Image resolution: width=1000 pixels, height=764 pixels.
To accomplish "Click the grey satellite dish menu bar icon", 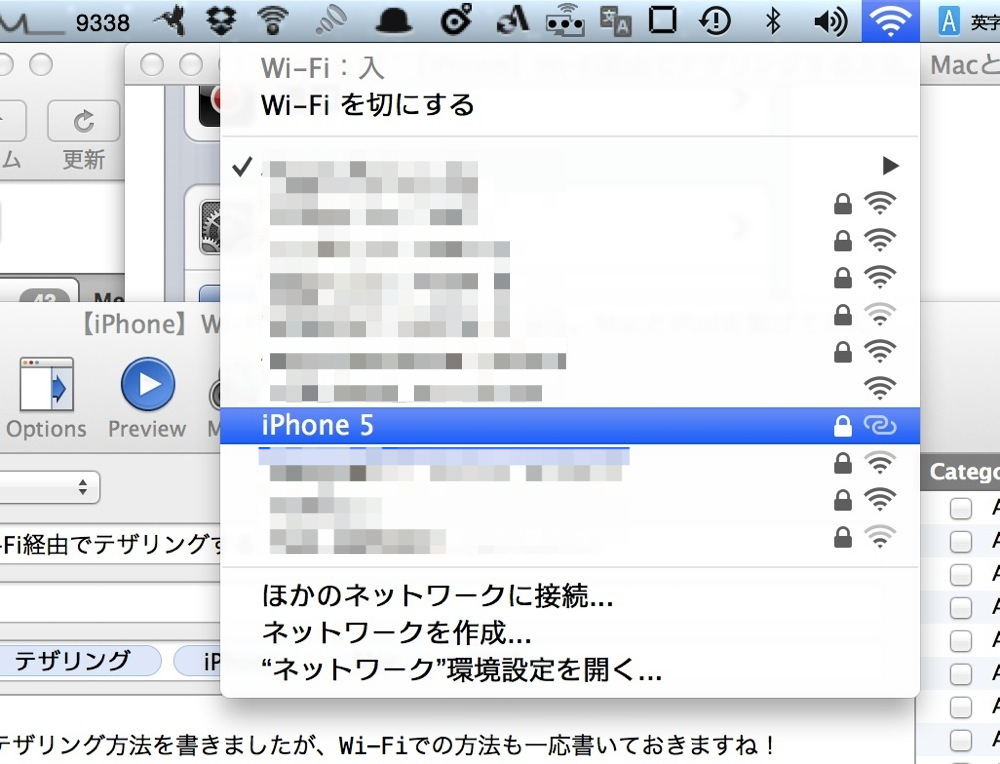I will coord(331,21).
